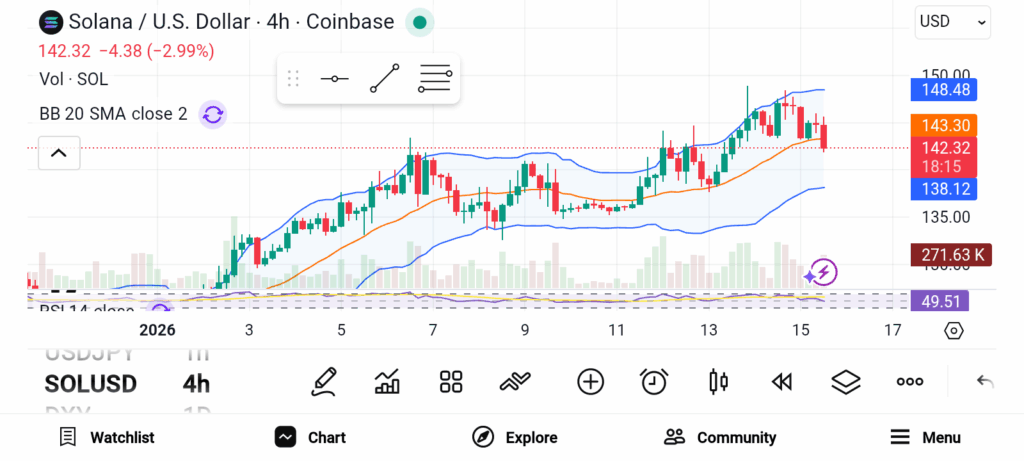Switch to the Watchlist tab
The width and height of the screenshot is (1024, 461).
point(107,437)
